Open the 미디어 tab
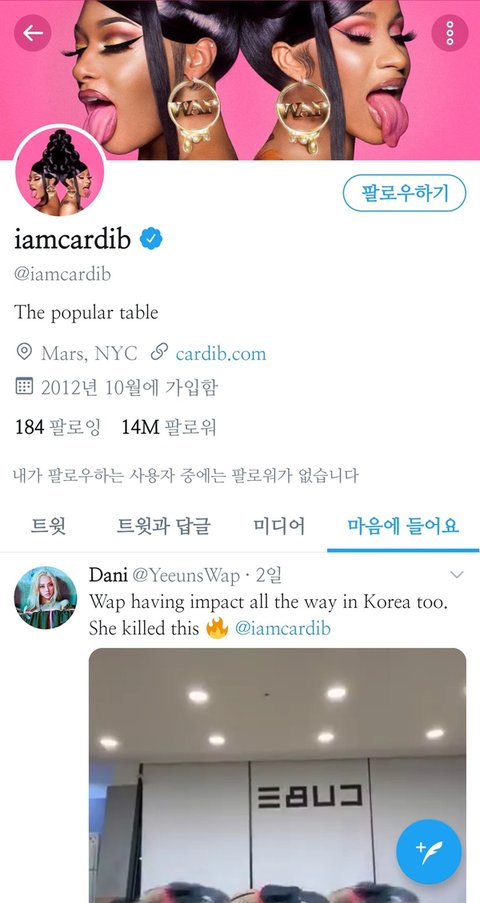Viewport: 480px width, 903px height. (x=279, y=526)
